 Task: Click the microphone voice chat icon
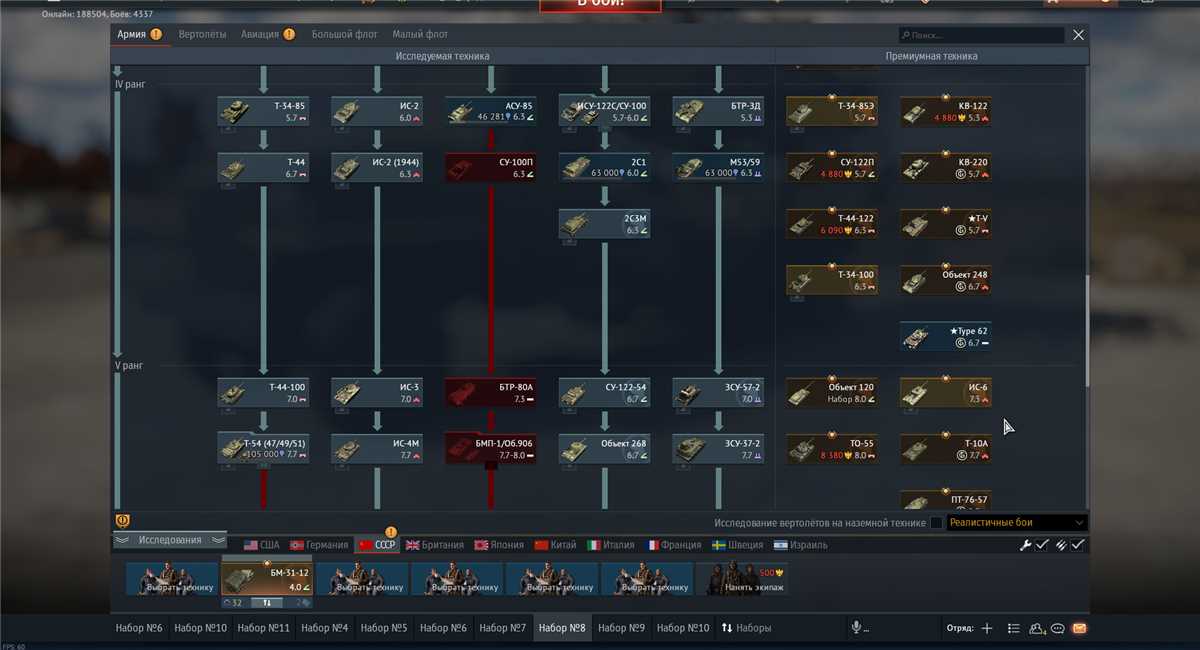point(856,628)
